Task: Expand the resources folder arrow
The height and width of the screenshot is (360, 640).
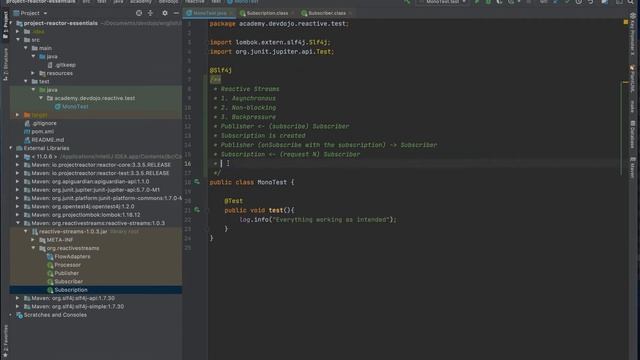Action: (x=33, y=73)
